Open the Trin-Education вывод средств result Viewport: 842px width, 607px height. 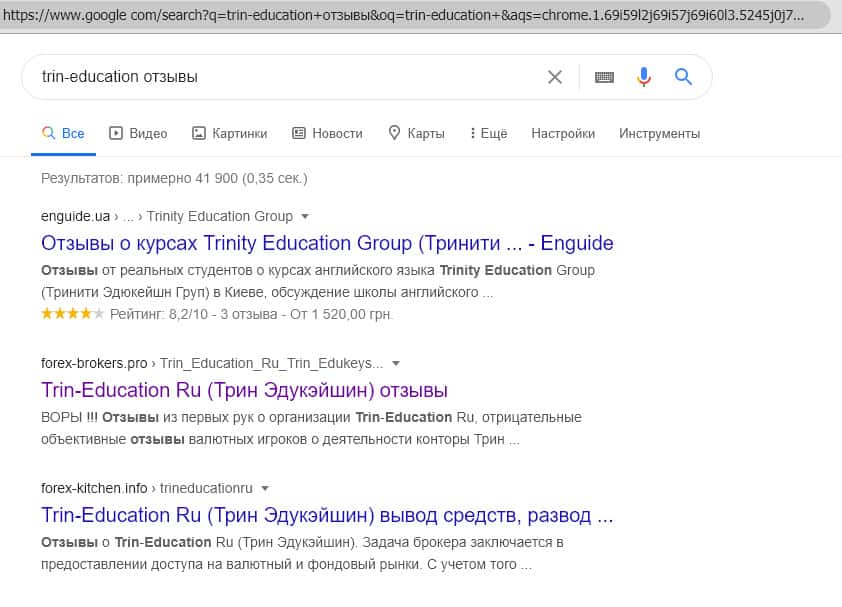tap(327, 516)
